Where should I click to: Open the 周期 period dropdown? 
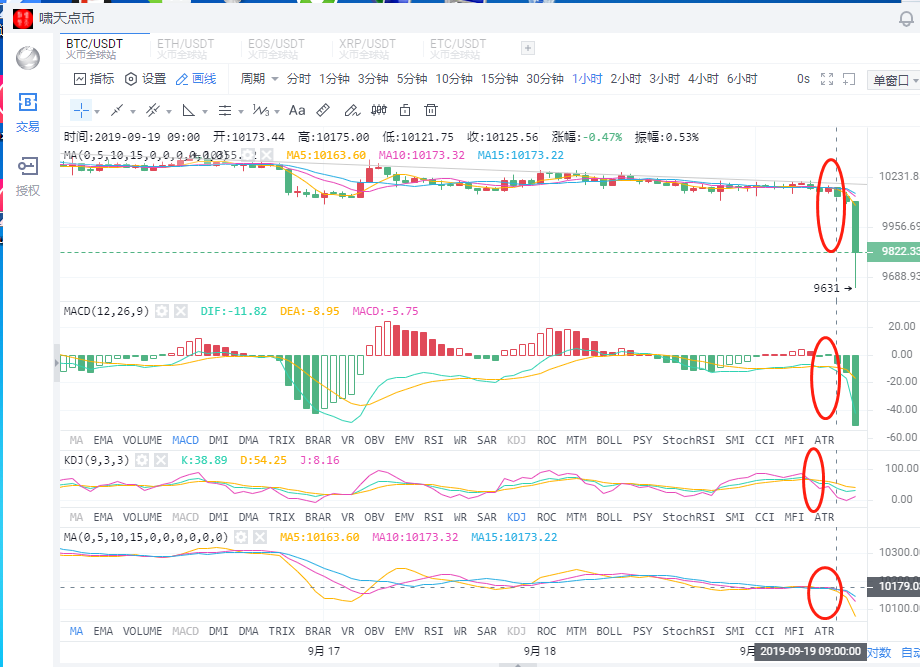(259, 79)
